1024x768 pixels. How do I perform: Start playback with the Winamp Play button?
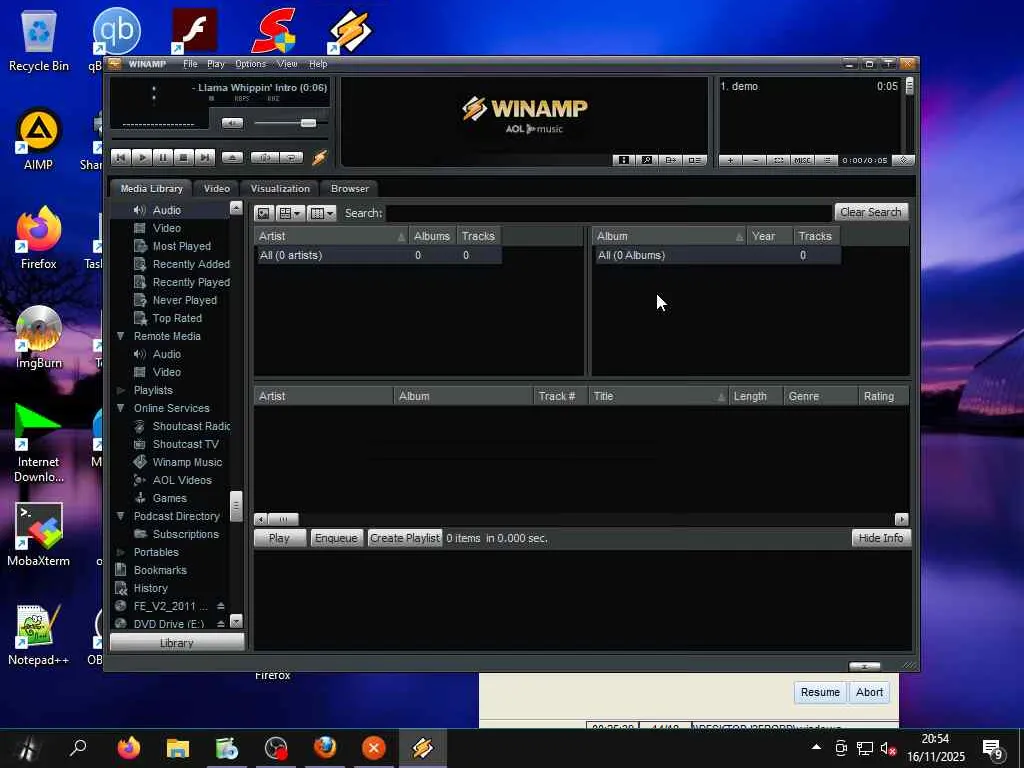142,157
